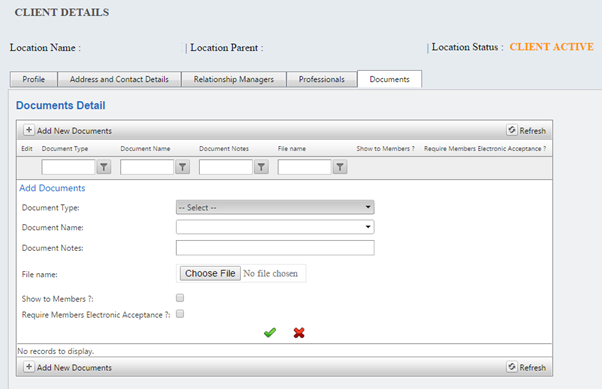Image resolution: width=602 pixels, height=389 pixels.
Task: Focus the Document Notes text field
Action: (275, 248)
